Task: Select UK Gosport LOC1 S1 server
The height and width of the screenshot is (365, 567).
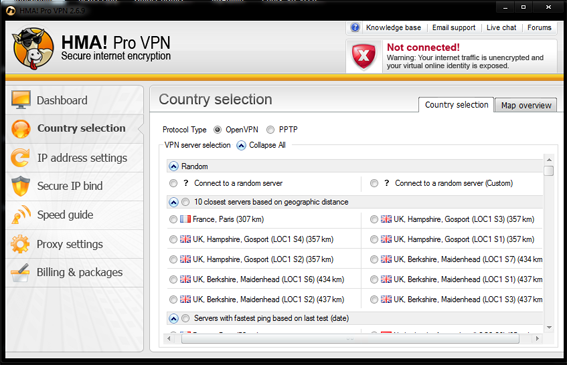Action: point(374,239)
